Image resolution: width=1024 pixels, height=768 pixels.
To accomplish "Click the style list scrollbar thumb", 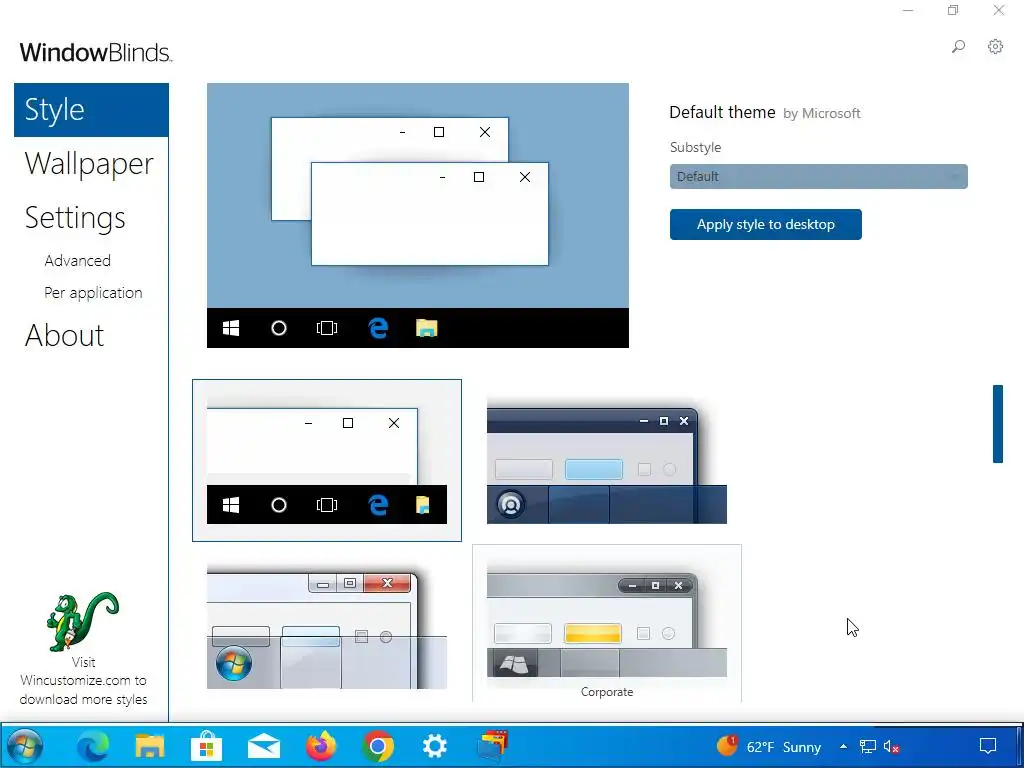I will click(x=997, y=424).
